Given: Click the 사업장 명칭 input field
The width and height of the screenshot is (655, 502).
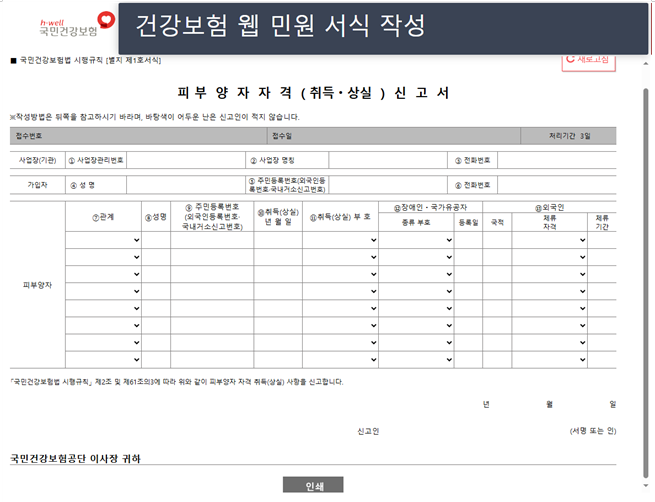Looking at the screenshot, I should click(x=388, y=160).
